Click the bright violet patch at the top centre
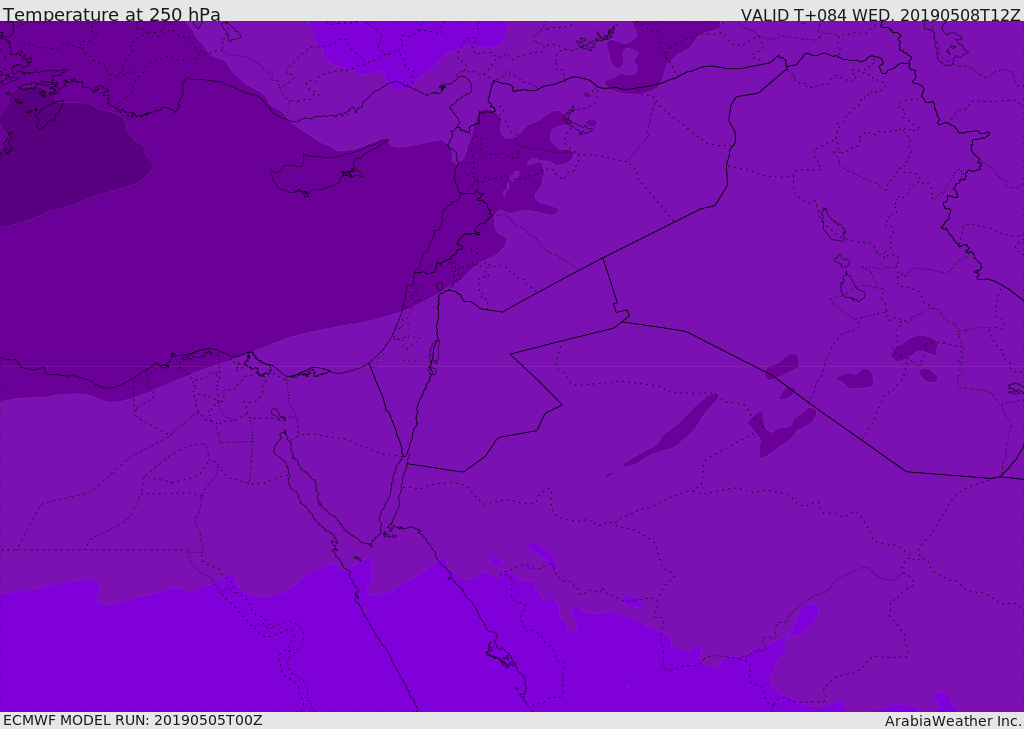 tap(400, 45)
